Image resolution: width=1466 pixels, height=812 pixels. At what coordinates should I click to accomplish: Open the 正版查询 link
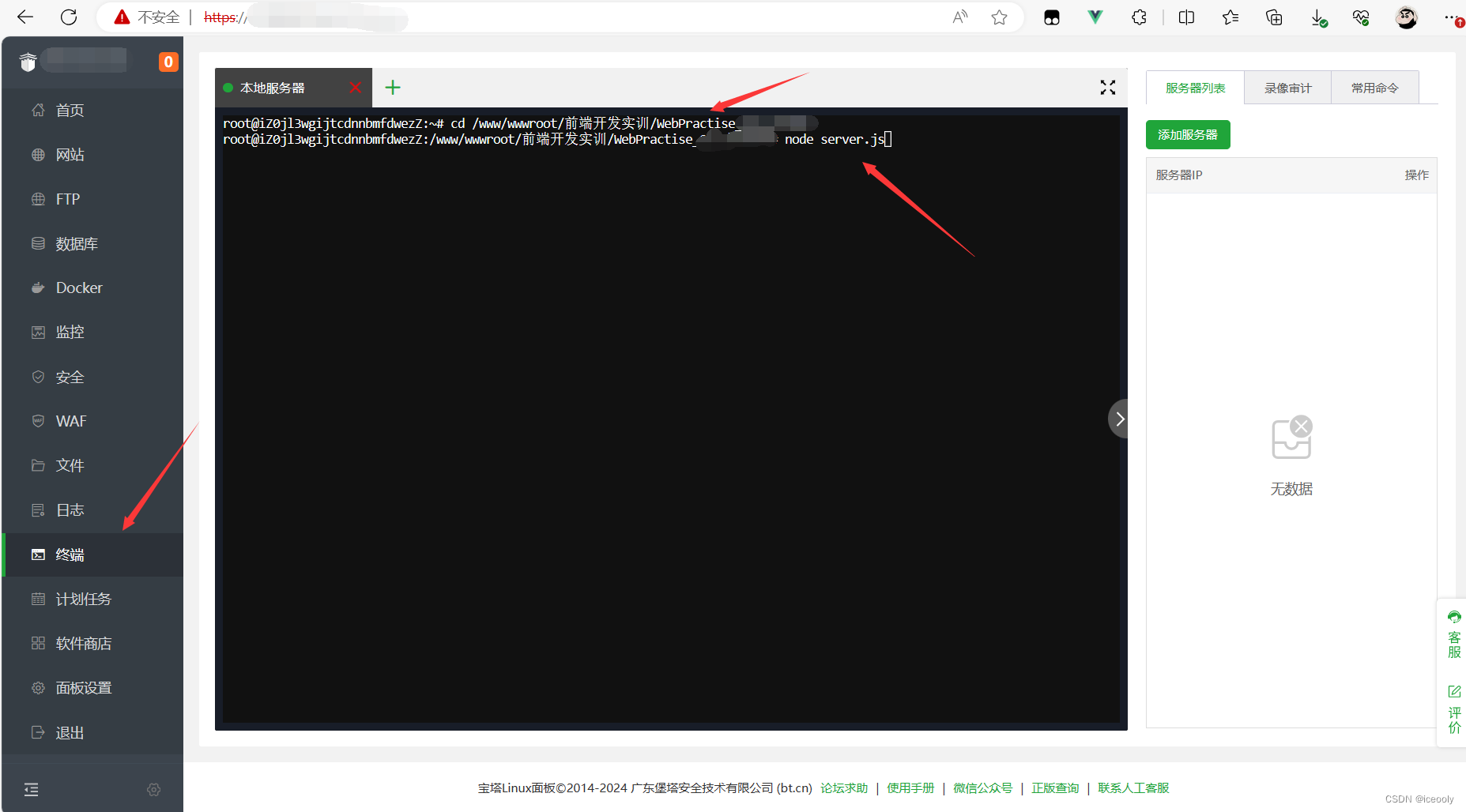coord(1055,788)
